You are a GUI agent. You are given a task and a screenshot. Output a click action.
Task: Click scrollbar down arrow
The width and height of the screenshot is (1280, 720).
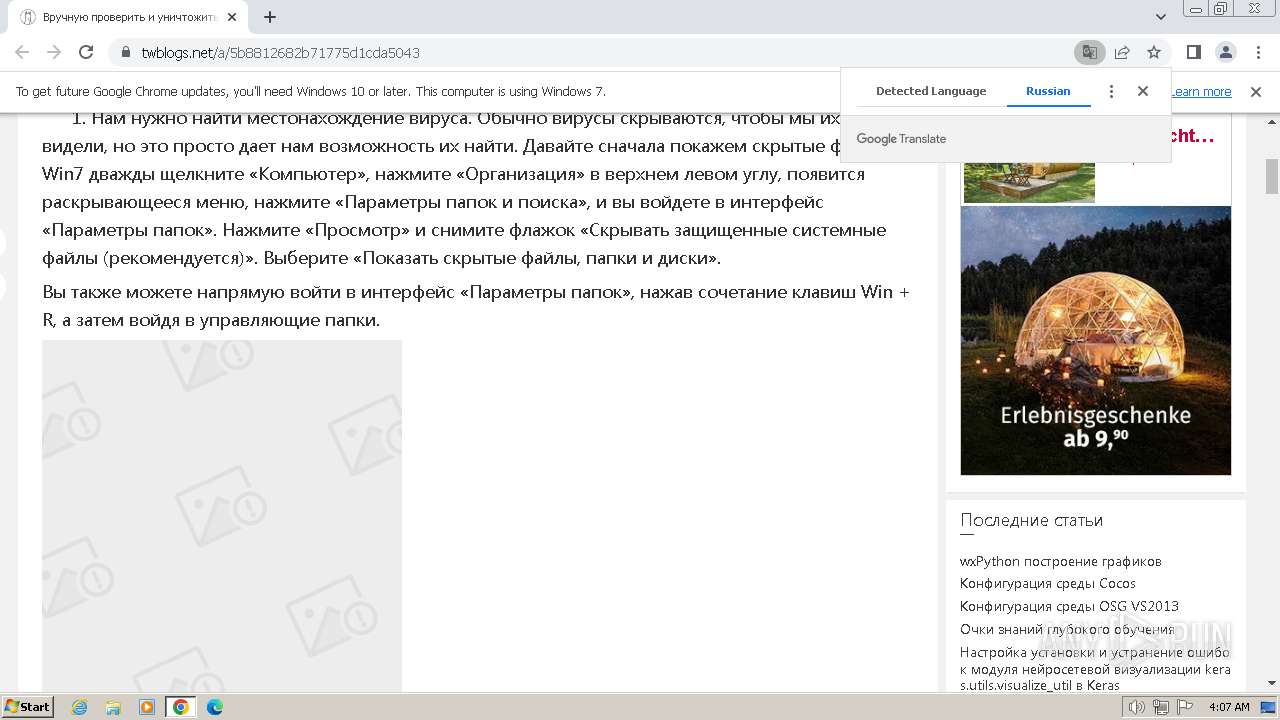tap(1272, 684)
